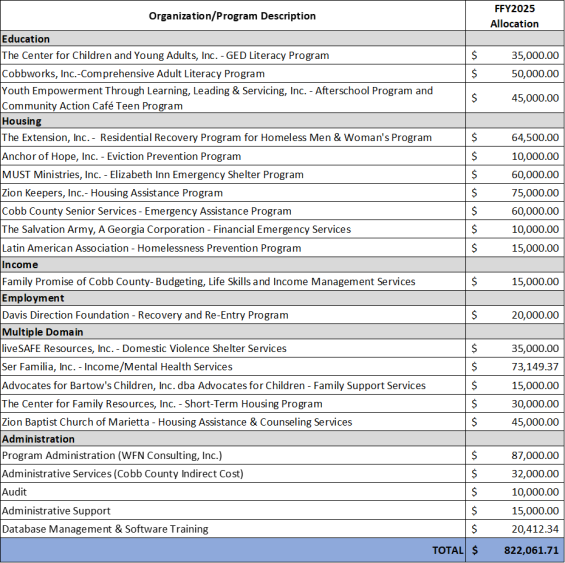This screenshot has height=563, width=565.
Task: Click the 15,000.00 amount for Administrative Support
Action: point(535,511)
